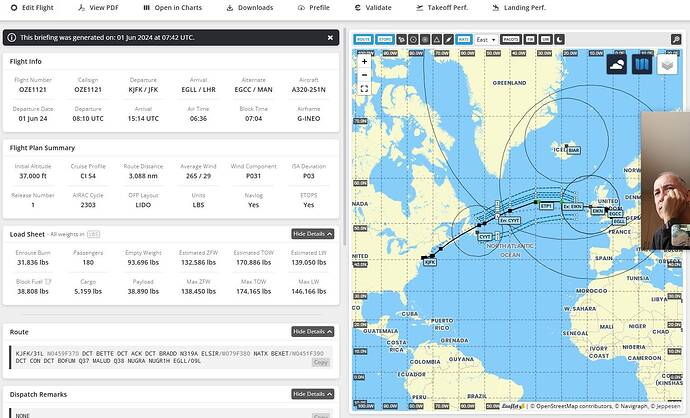The width and height of the screenshot is (690, 418).
Task: Click Prefile in the top toolbar
Action: point(314,8)
